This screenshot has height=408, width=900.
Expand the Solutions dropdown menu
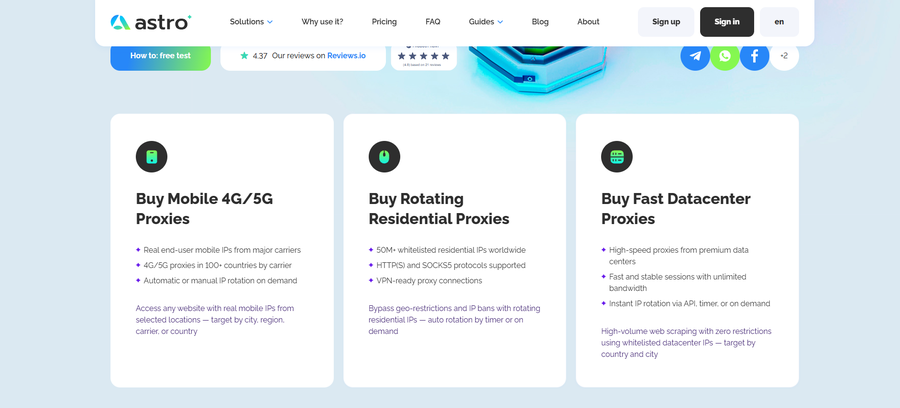coord(251,22)
